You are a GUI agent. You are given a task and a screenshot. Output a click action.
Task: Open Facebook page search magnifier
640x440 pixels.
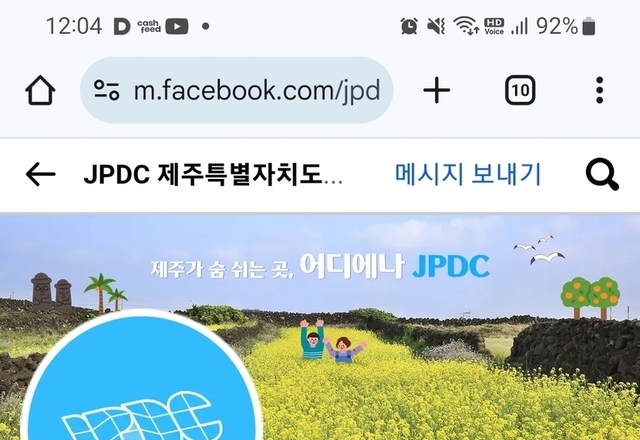tap(602, 175)
